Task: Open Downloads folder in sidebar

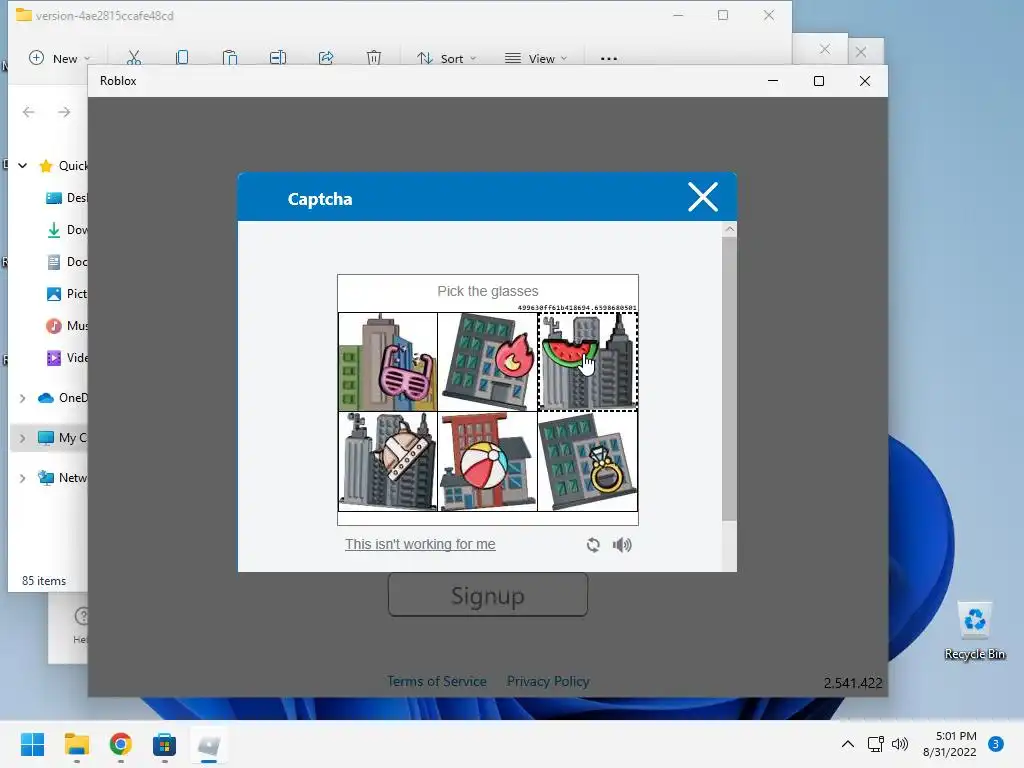Action: coord(66,230)
